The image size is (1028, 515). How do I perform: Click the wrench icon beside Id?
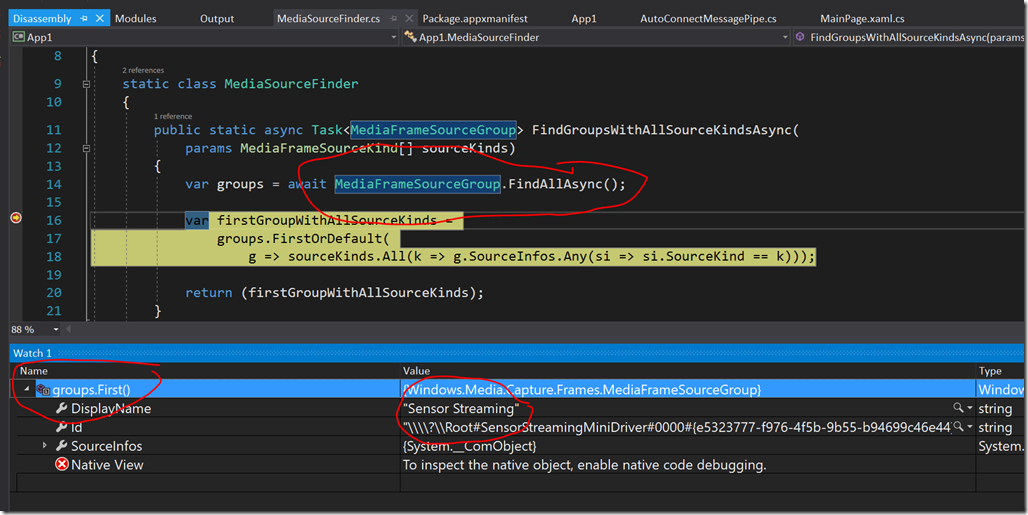pyautogui.click(x=62, y=427)
